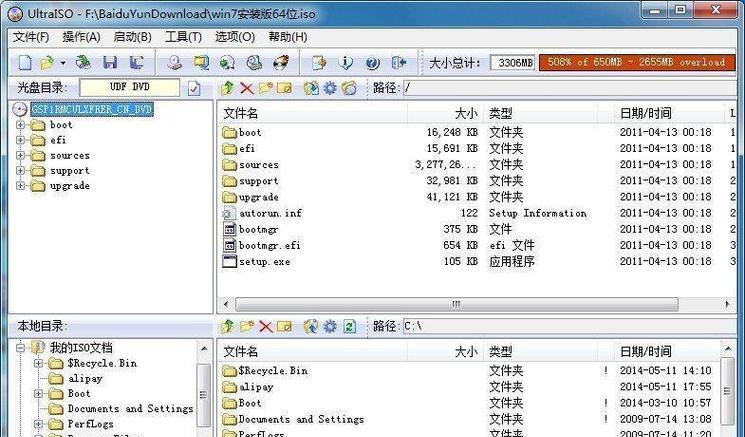745x437 pixels.
Task: Click the red X delete icon in the disc toolbar
Action: tap(246, 88)
